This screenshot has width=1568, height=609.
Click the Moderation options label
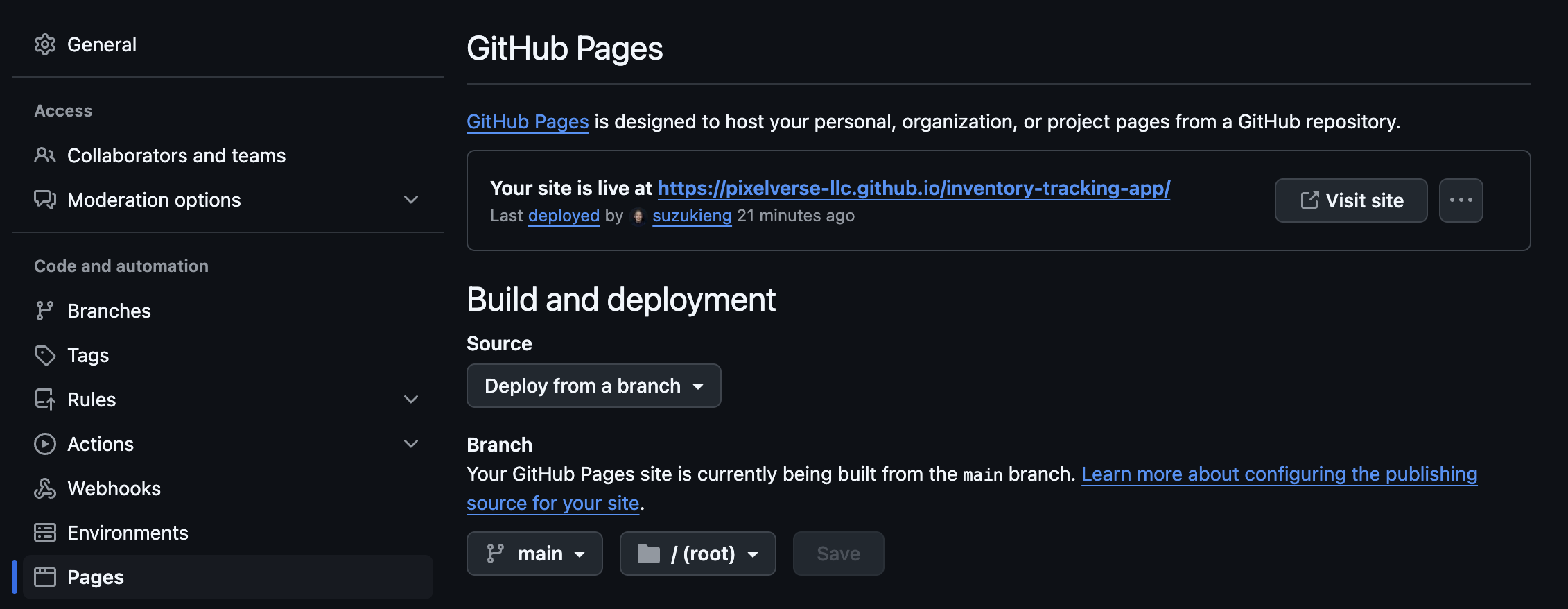pos(154,200)
